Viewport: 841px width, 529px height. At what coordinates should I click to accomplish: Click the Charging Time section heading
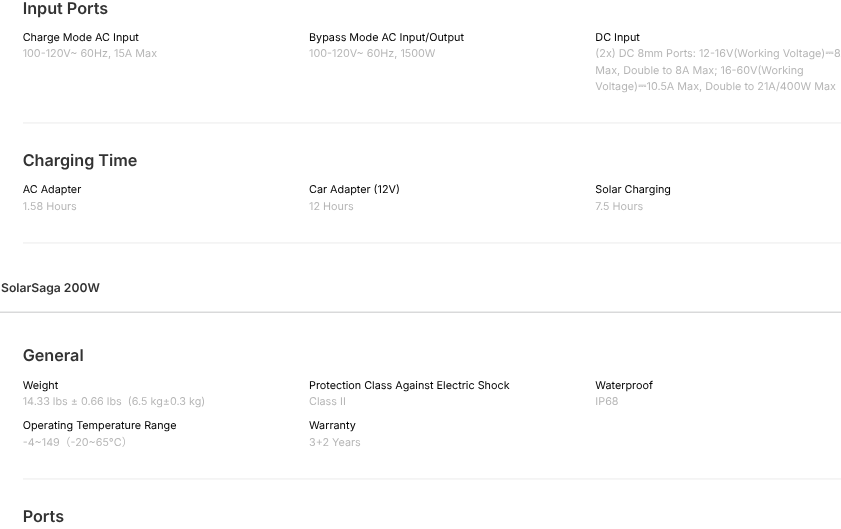[x=80, y=160]
